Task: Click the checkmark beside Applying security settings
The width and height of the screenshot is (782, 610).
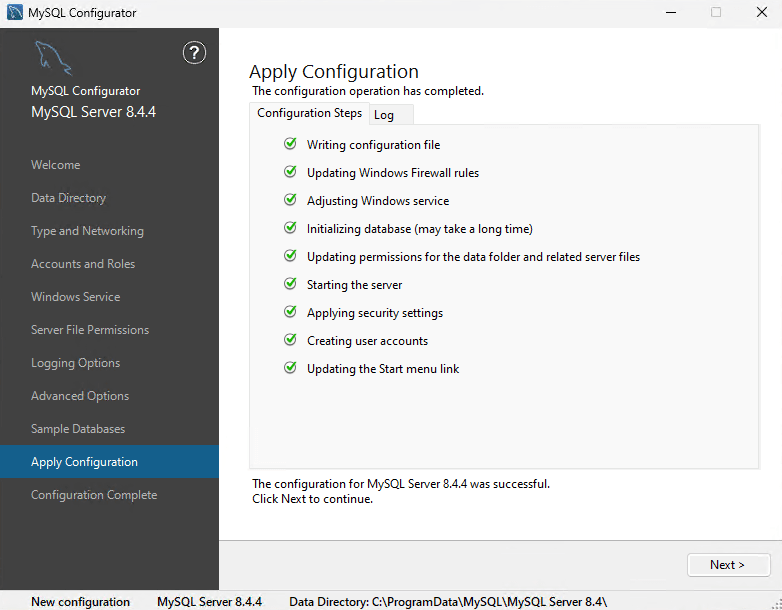Action: (x=290, y=311)
